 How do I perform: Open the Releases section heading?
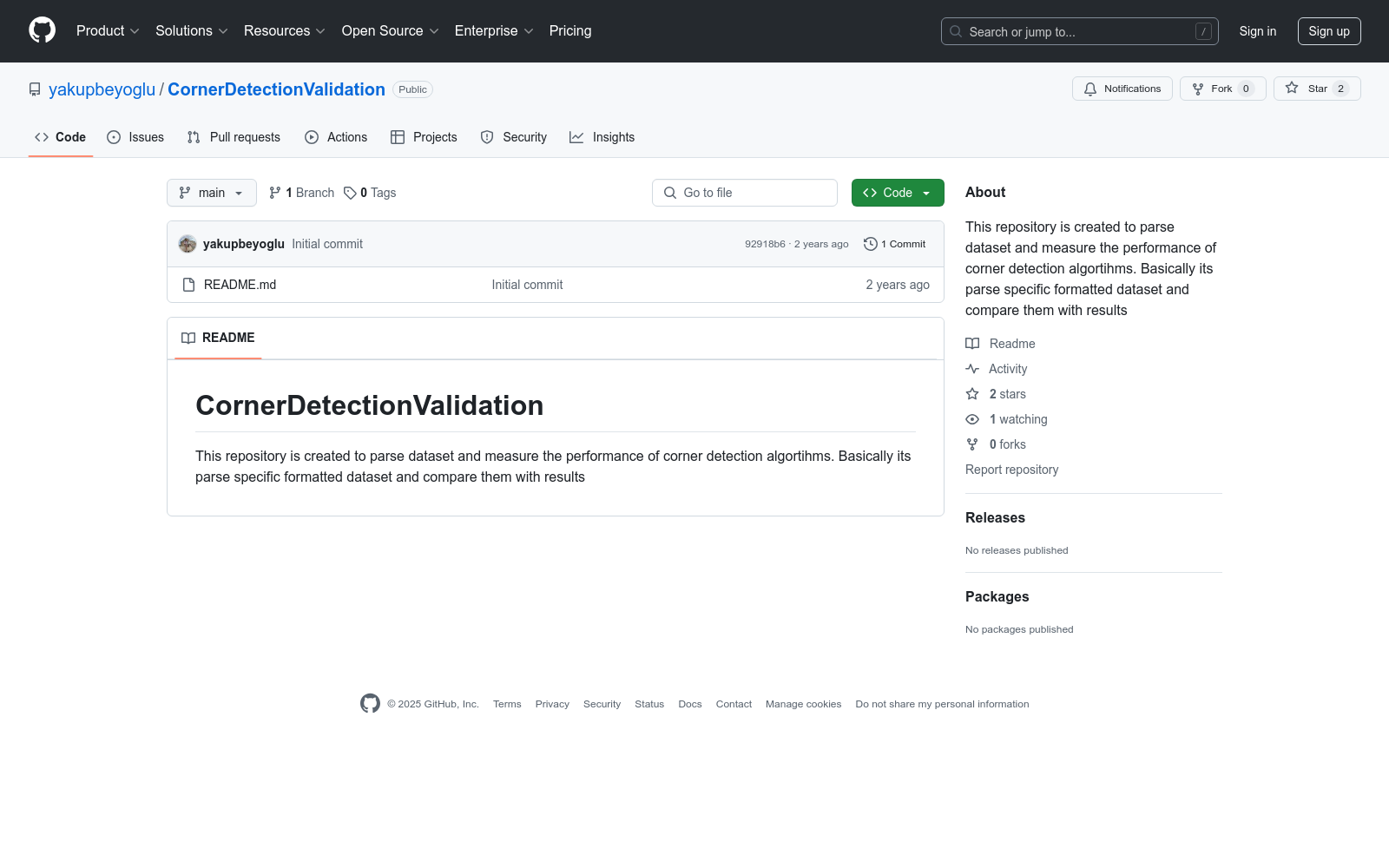point(995,517)
